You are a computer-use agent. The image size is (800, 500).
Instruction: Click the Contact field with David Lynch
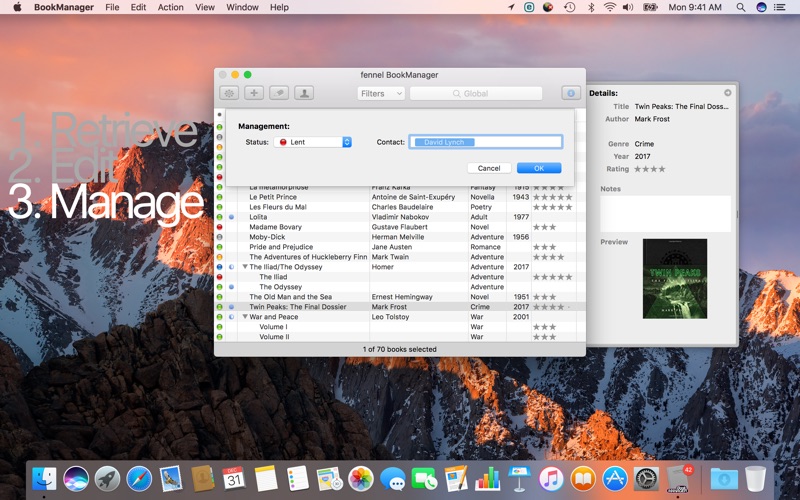tap(486, 142)
